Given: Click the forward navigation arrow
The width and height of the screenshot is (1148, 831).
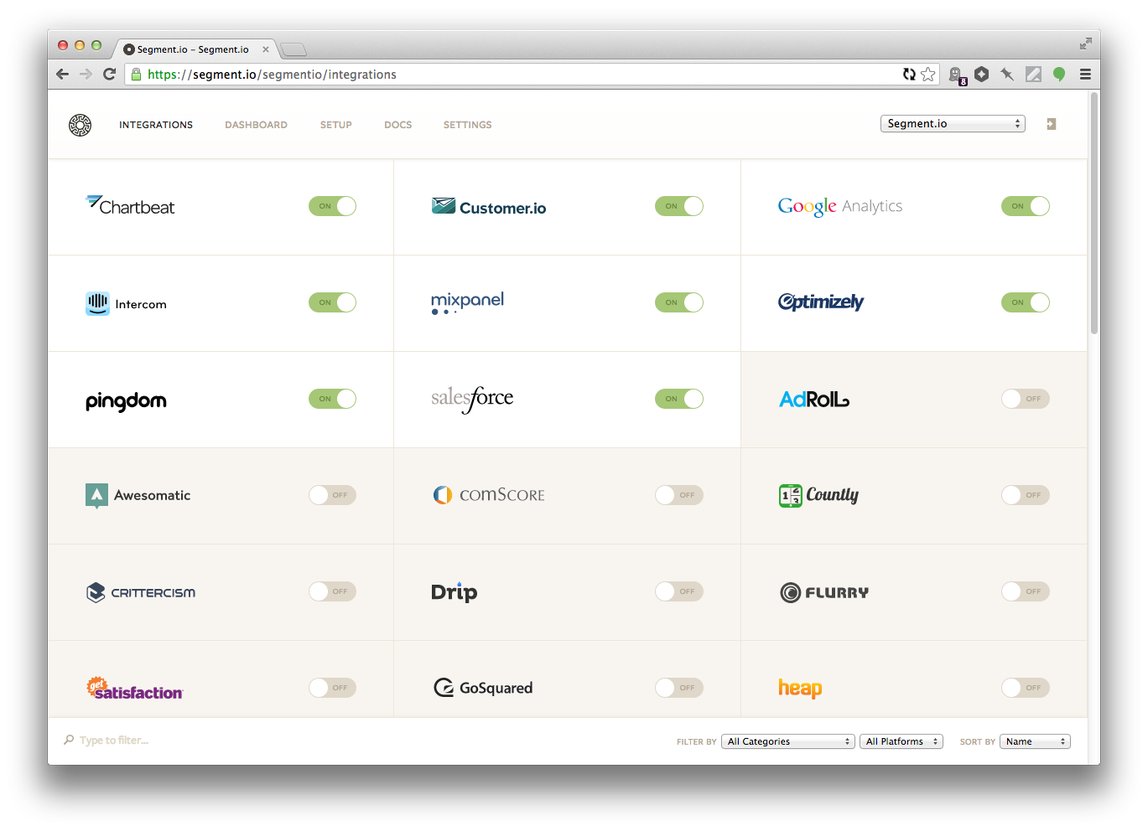Looking at the screenshot, I should tap(86, 74).
